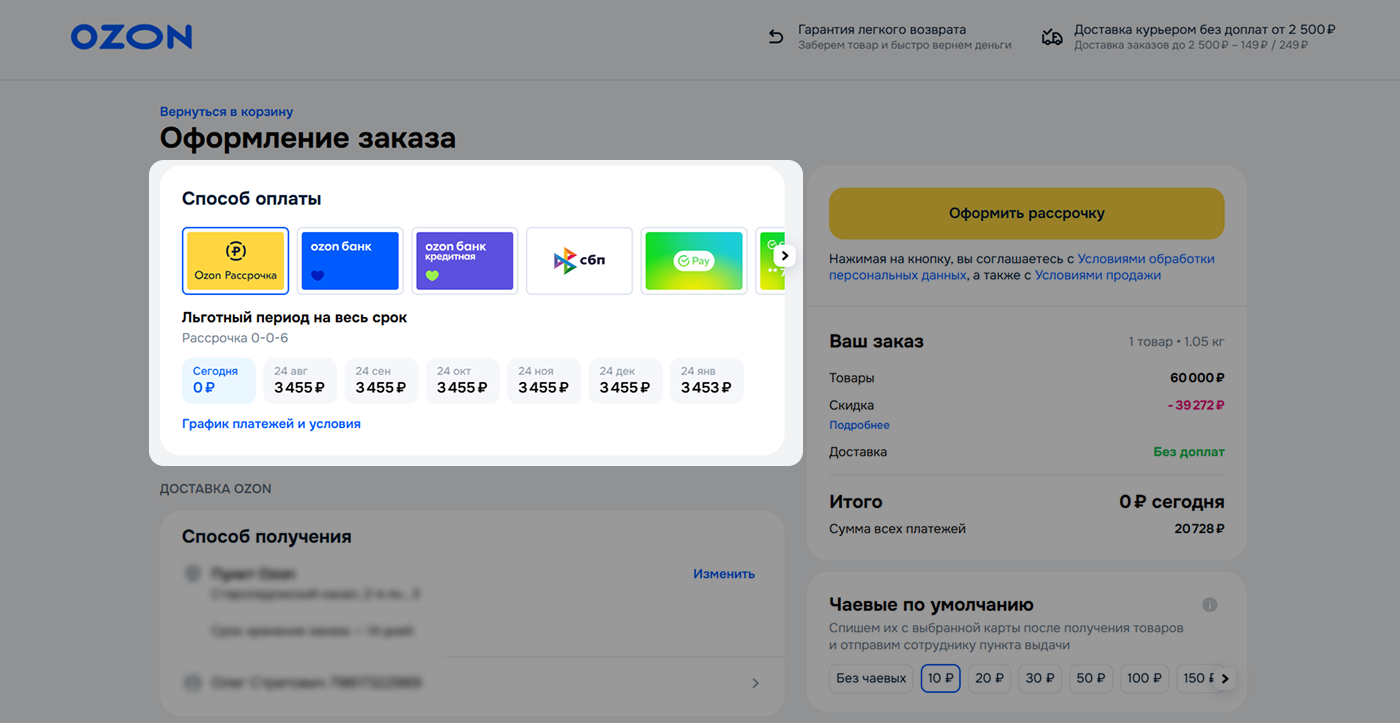Click the Товары 60 000 ₽ value

(x=1197, y=378)
